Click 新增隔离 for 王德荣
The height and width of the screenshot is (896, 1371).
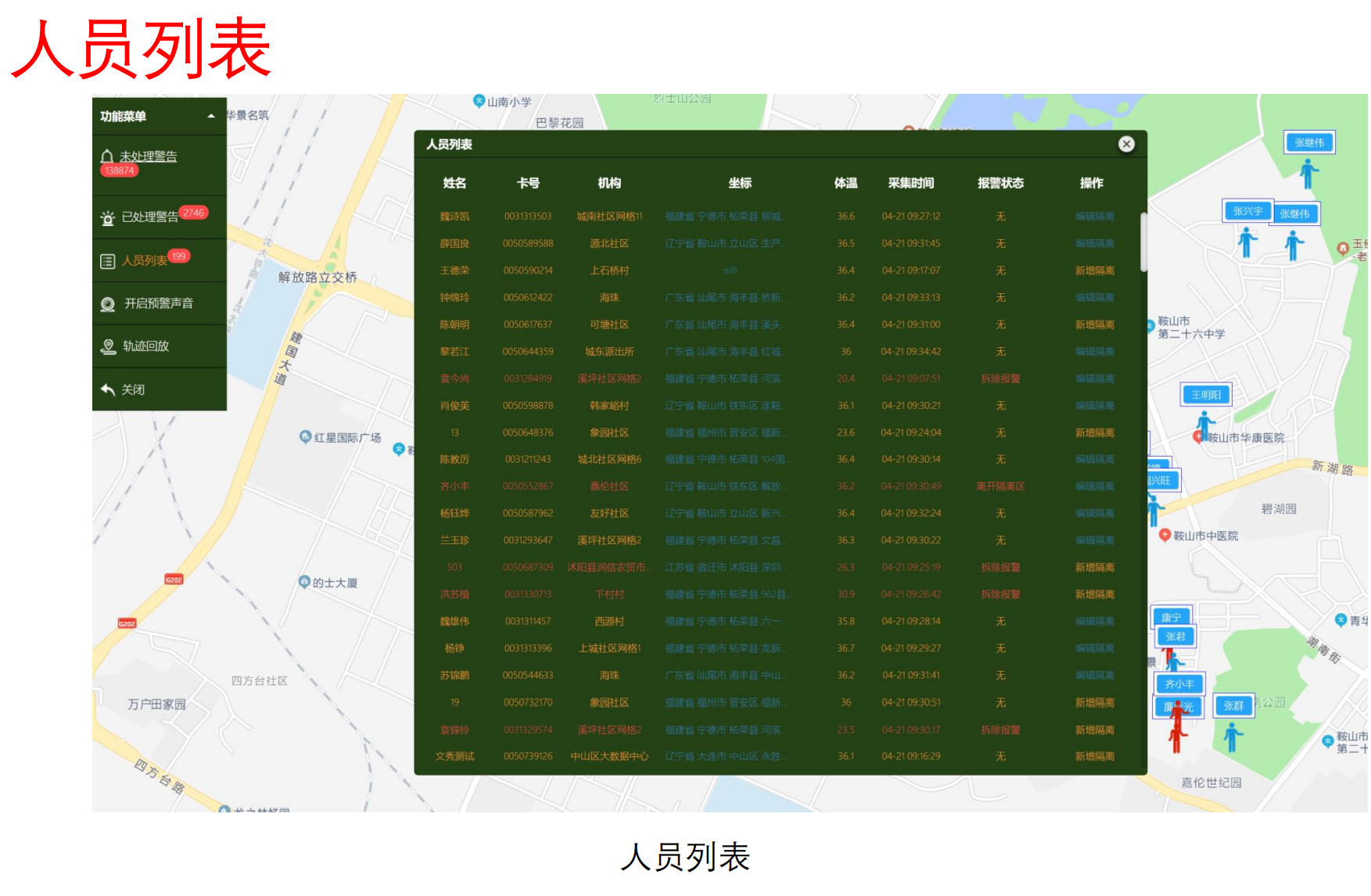coord(1094,271)
